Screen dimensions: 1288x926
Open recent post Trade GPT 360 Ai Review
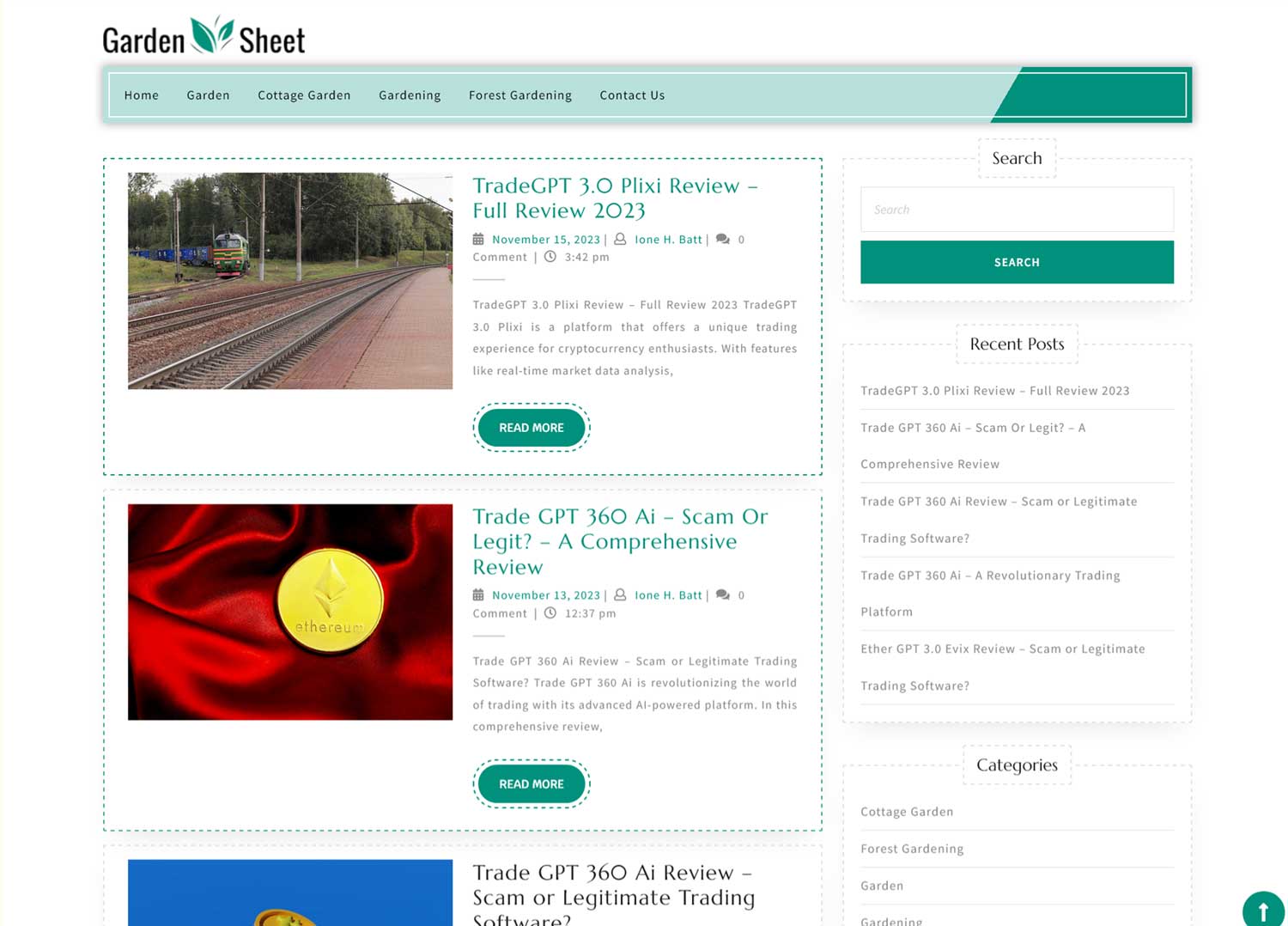pyautogui.click(x=999, y=520)
